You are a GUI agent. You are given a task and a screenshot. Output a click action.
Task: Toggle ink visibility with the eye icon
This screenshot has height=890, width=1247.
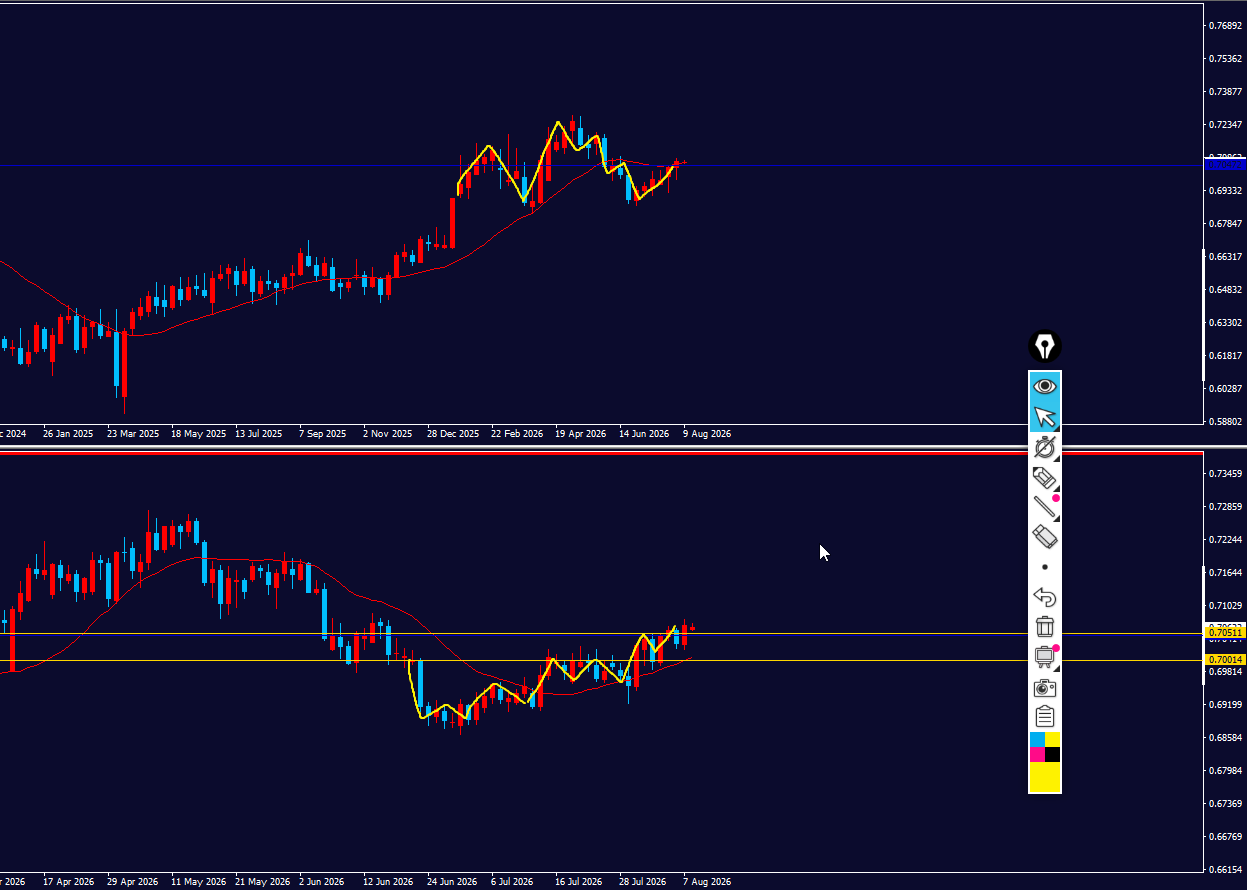pyautogui.click(x=1045, y=386)
